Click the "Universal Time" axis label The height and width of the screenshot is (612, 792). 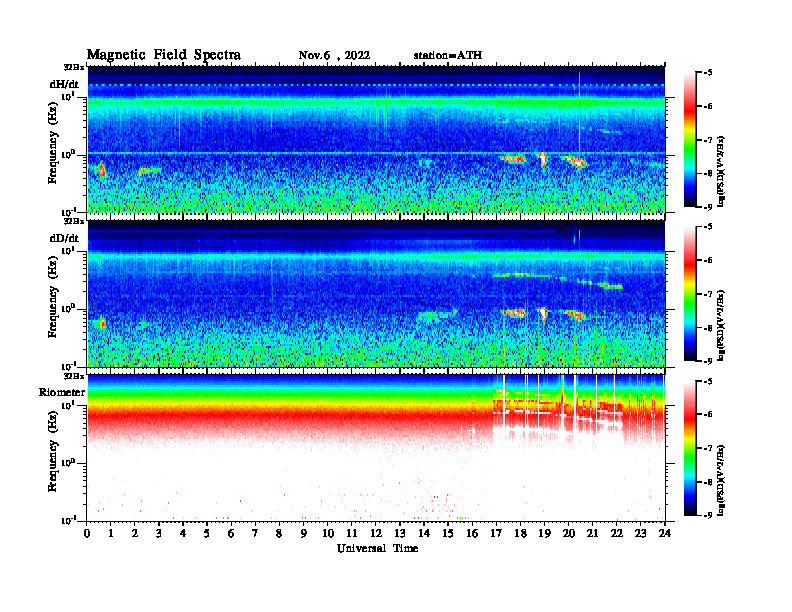[377, 548]
